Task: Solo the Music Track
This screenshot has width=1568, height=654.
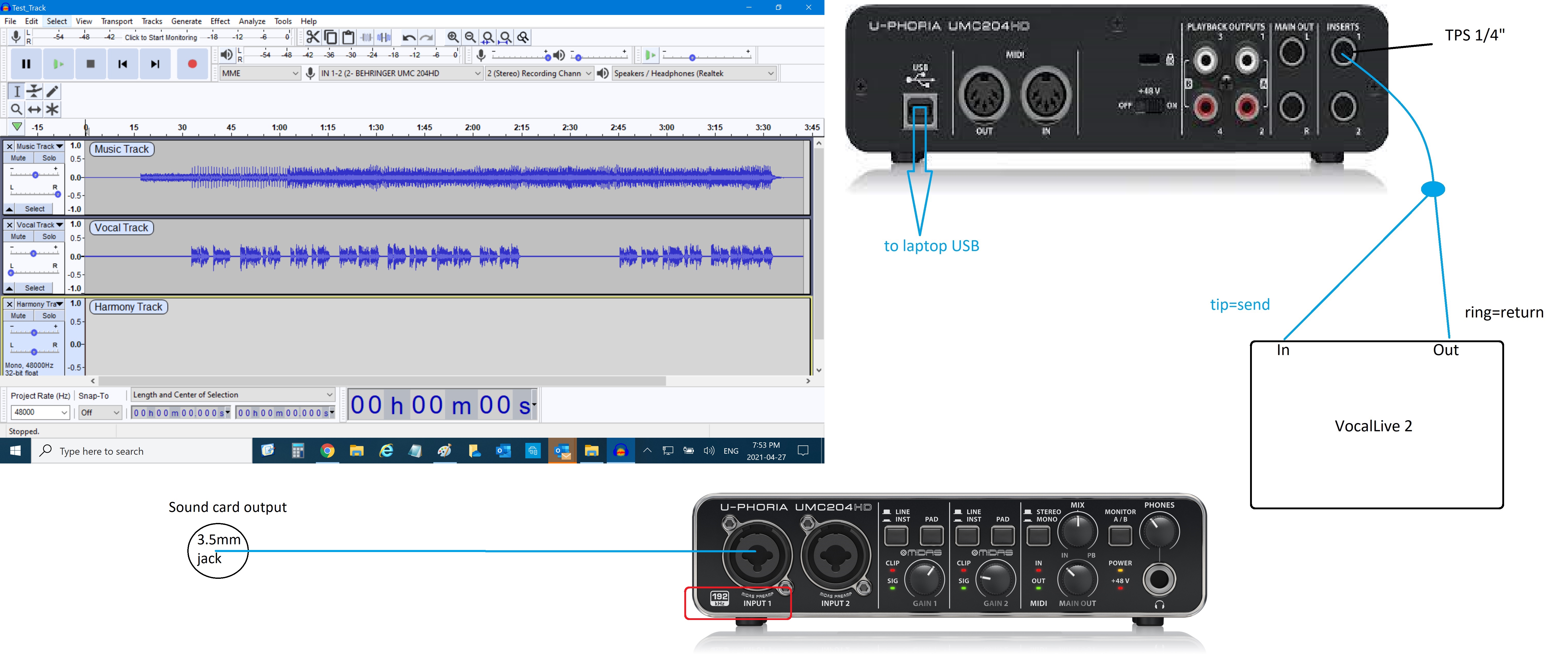Action: click(x=49, y=158)
